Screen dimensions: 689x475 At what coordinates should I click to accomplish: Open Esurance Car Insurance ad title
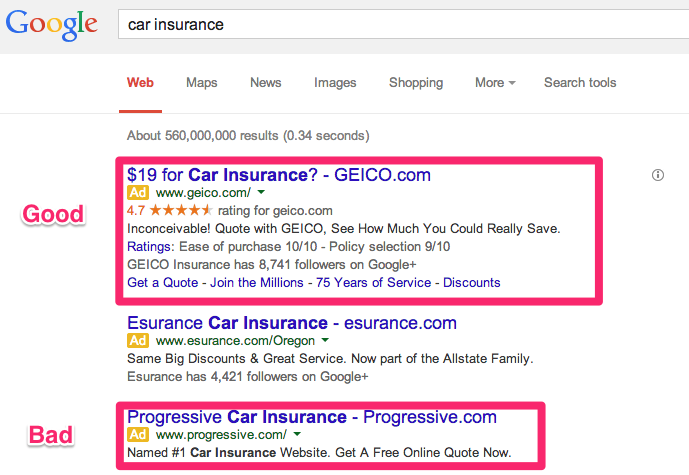point(292,323)
